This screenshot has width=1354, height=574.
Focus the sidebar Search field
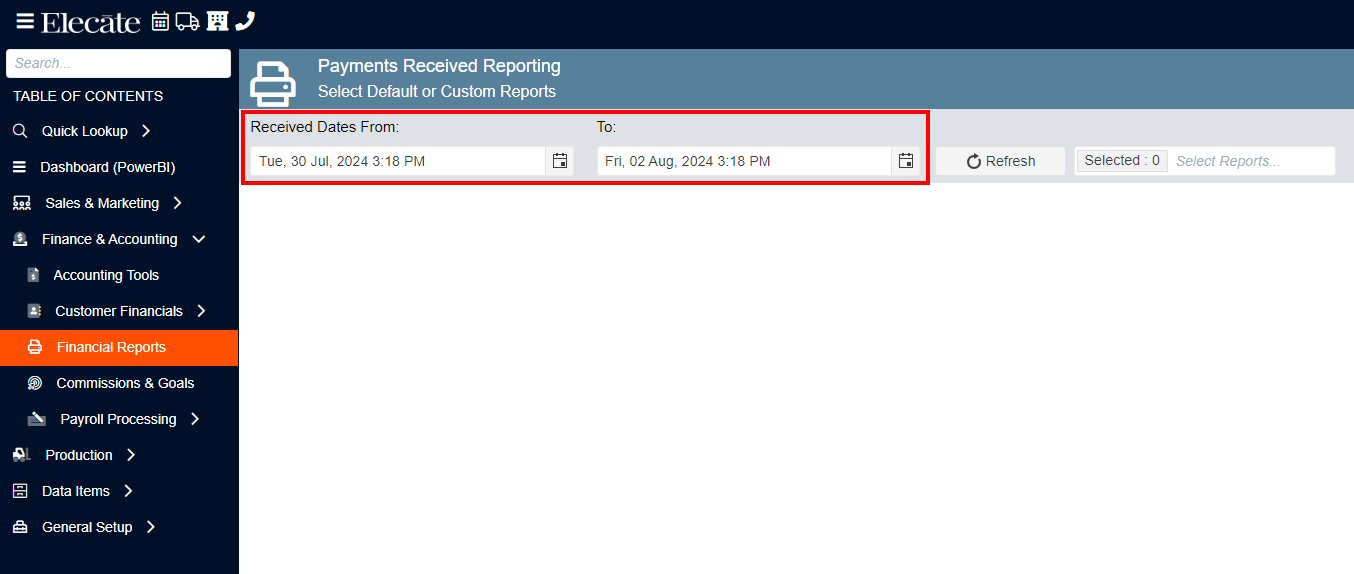[118, 63]
